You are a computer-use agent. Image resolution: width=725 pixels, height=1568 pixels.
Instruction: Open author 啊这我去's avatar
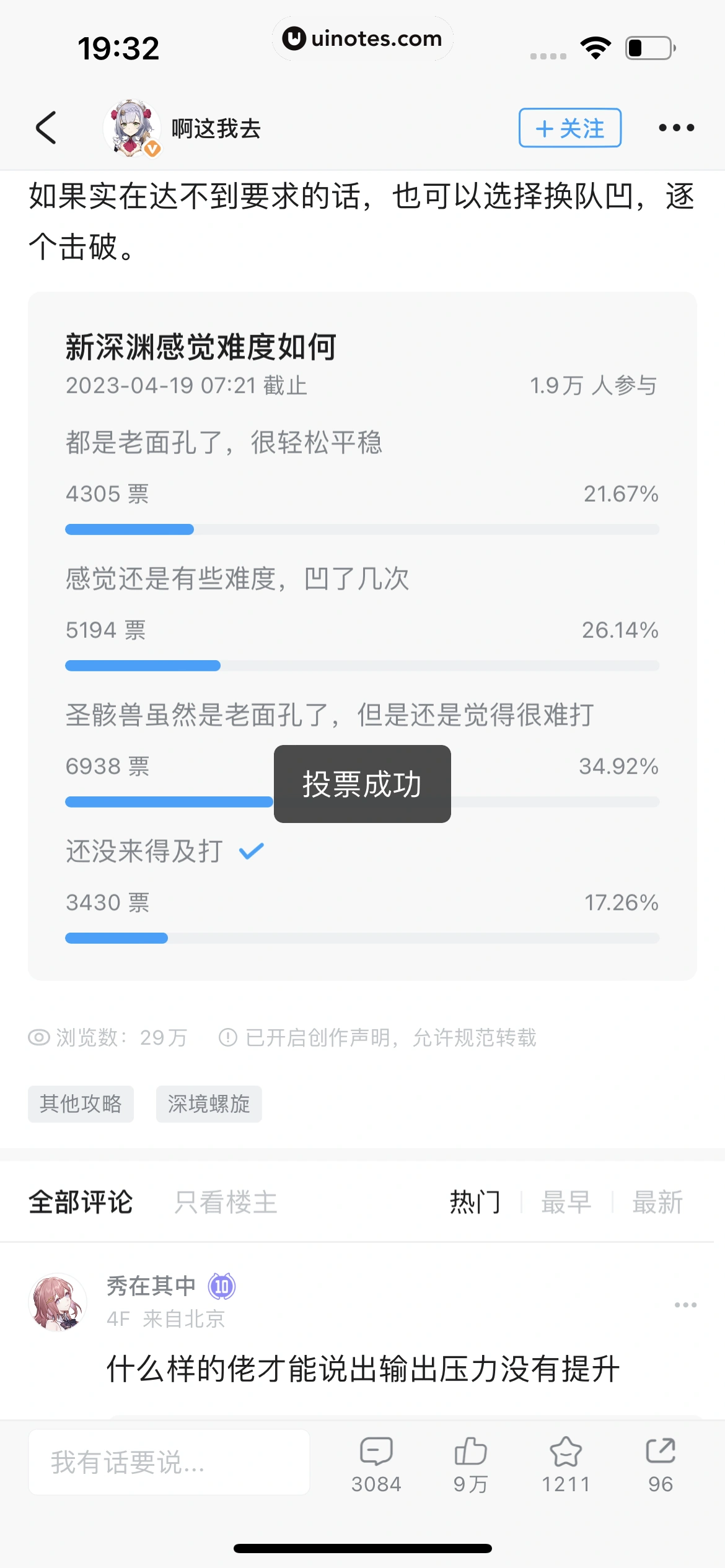point(131,128)
